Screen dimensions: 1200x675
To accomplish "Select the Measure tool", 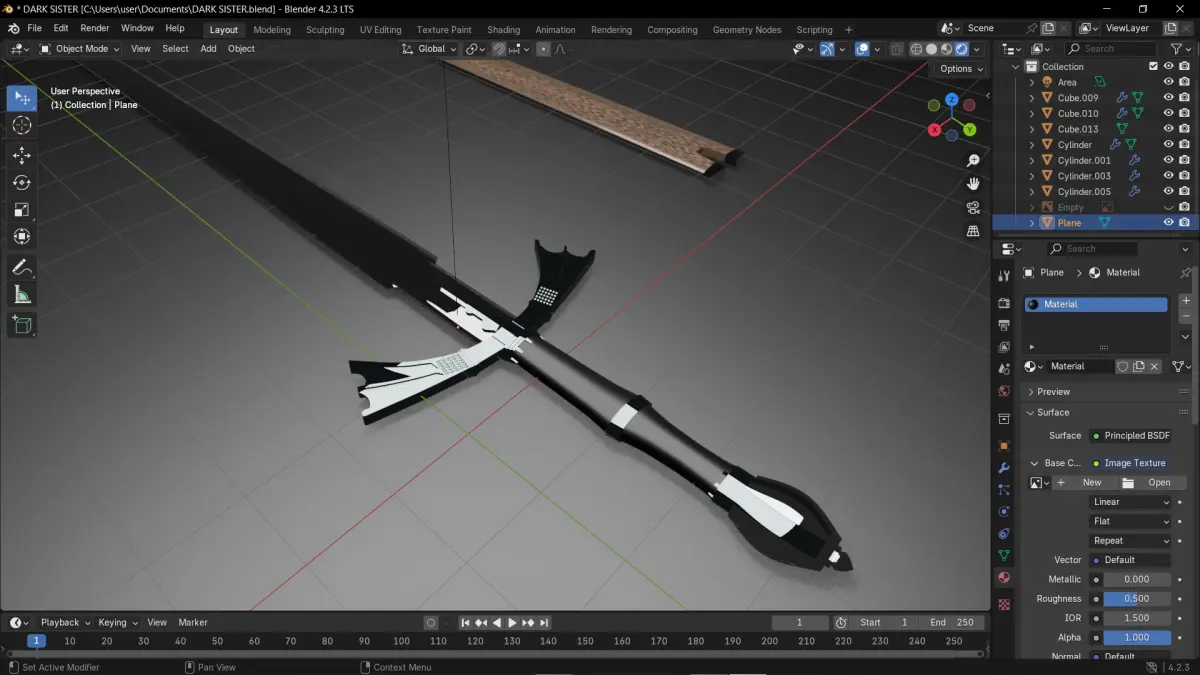I will pos(22,294).
